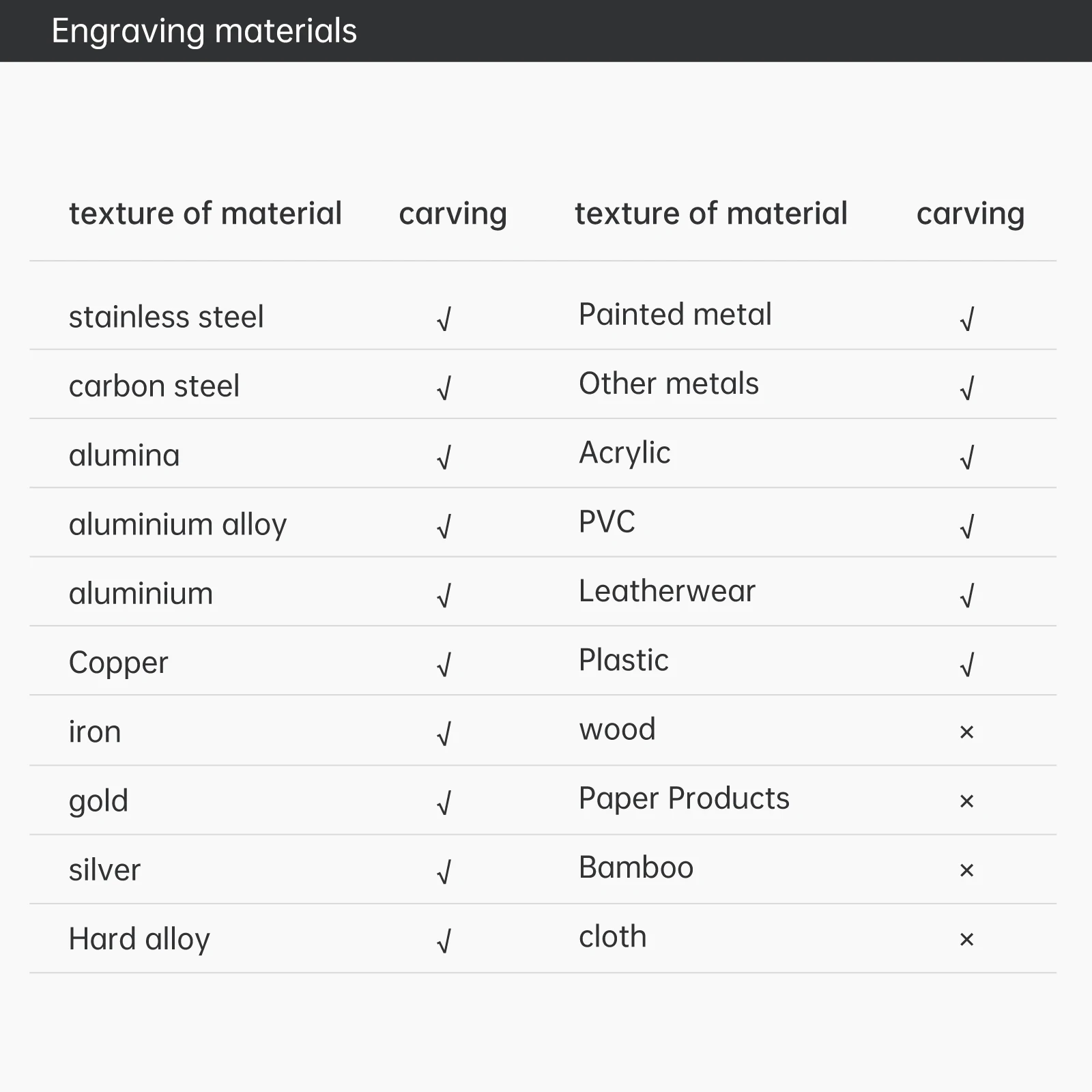Screen dimensions: 1092x1092
Task: Click the 'Copper' material label
Action: point(118,663)
